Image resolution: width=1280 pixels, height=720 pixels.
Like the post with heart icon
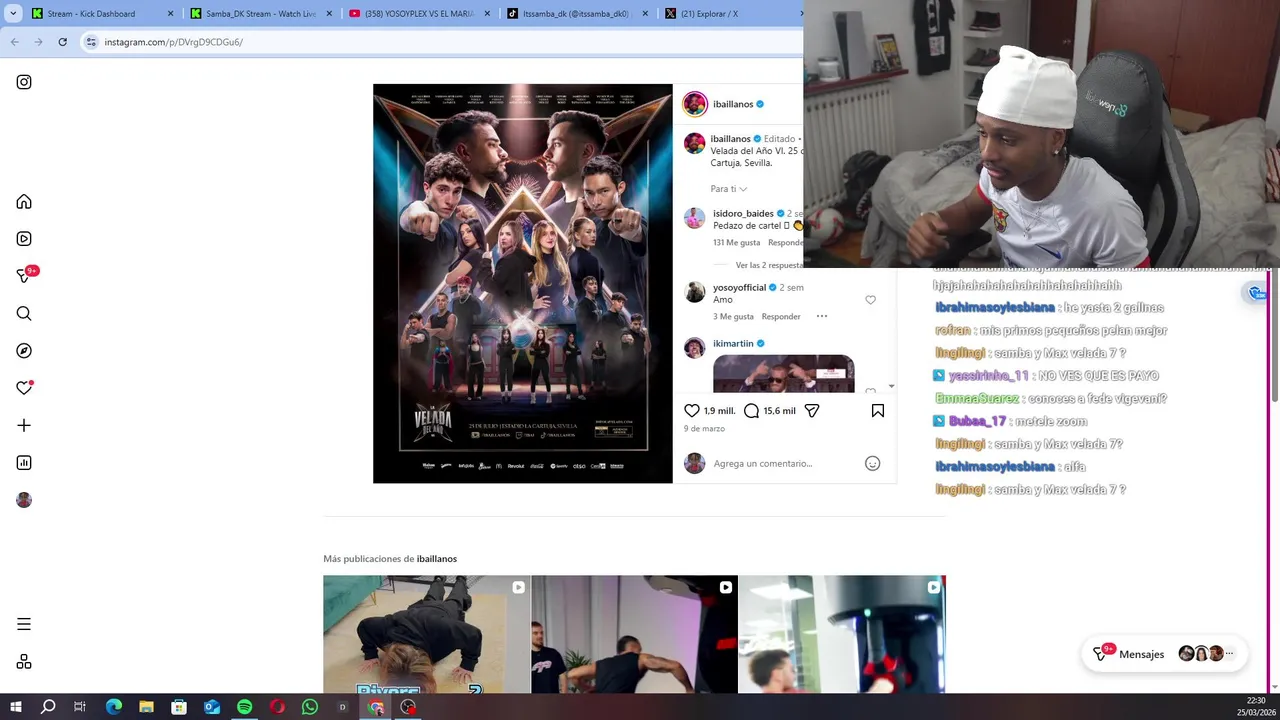692,410
